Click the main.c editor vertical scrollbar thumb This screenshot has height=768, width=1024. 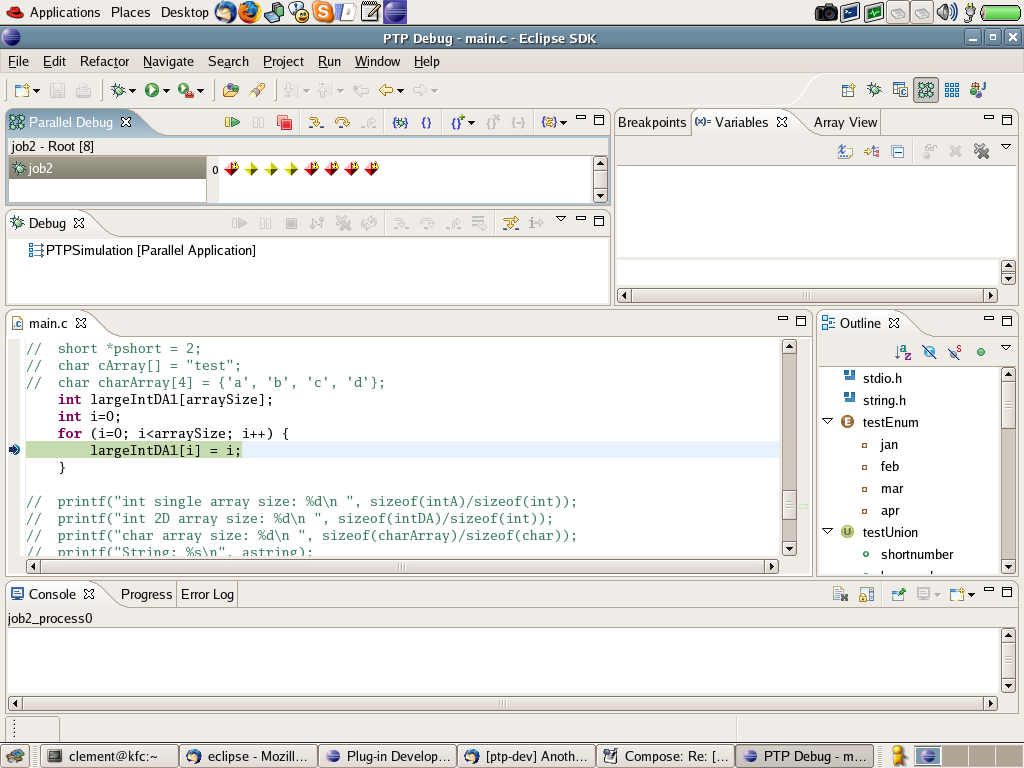point(789,505)
